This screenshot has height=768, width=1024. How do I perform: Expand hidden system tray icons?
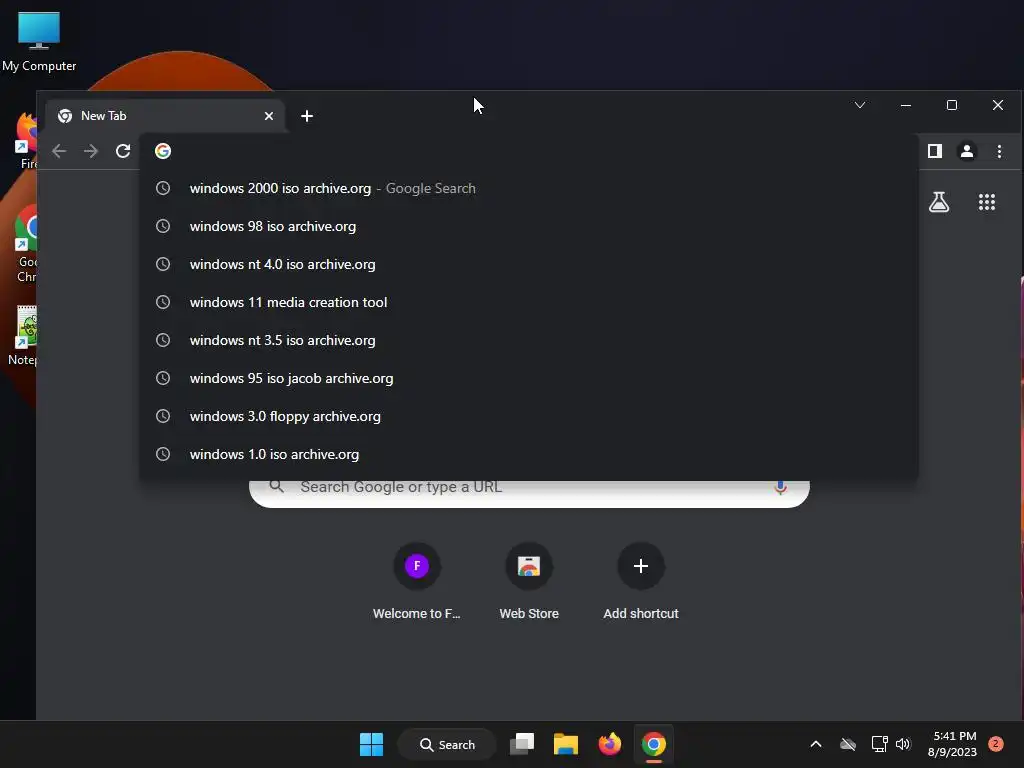[x=816, y=744]
